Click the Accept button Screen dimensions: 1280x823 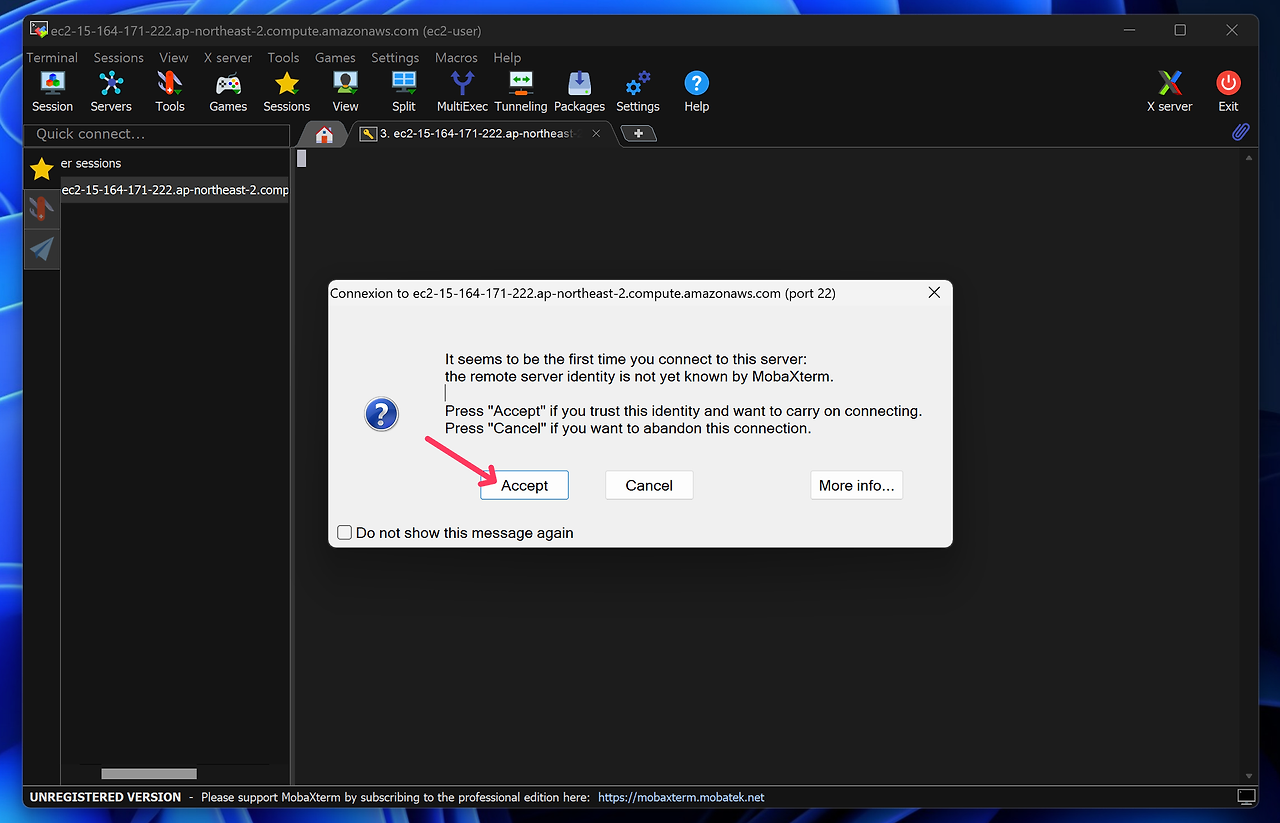click(x=524, y=485)
